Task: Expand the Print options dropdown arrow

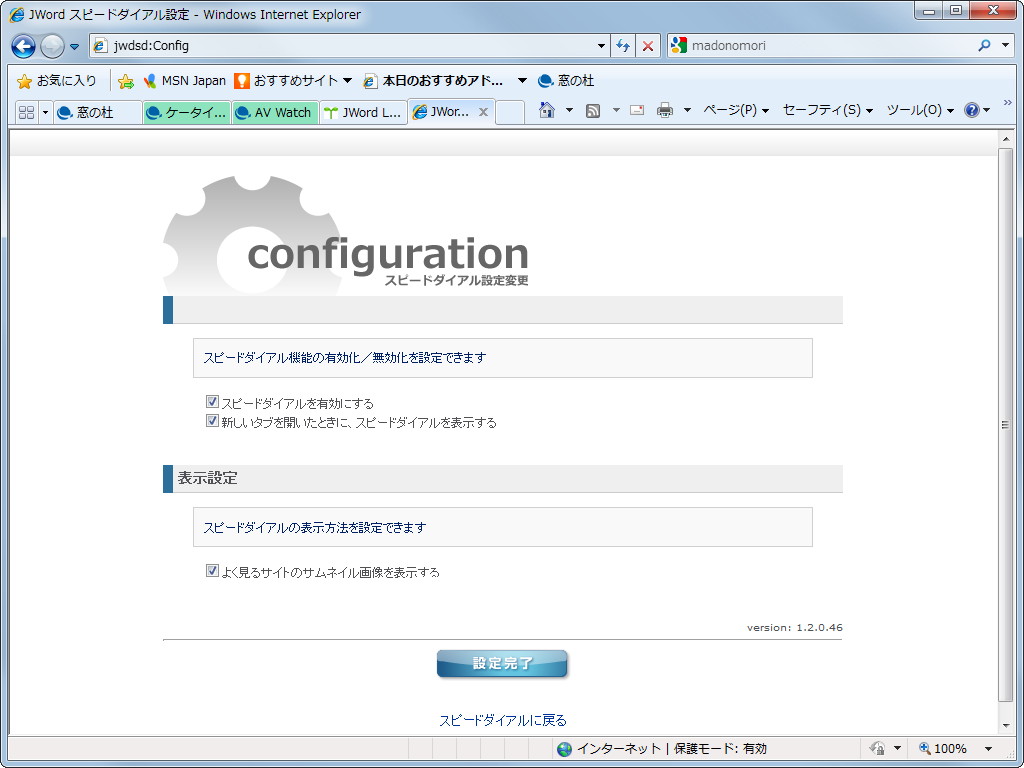Action: pos(687,110)
